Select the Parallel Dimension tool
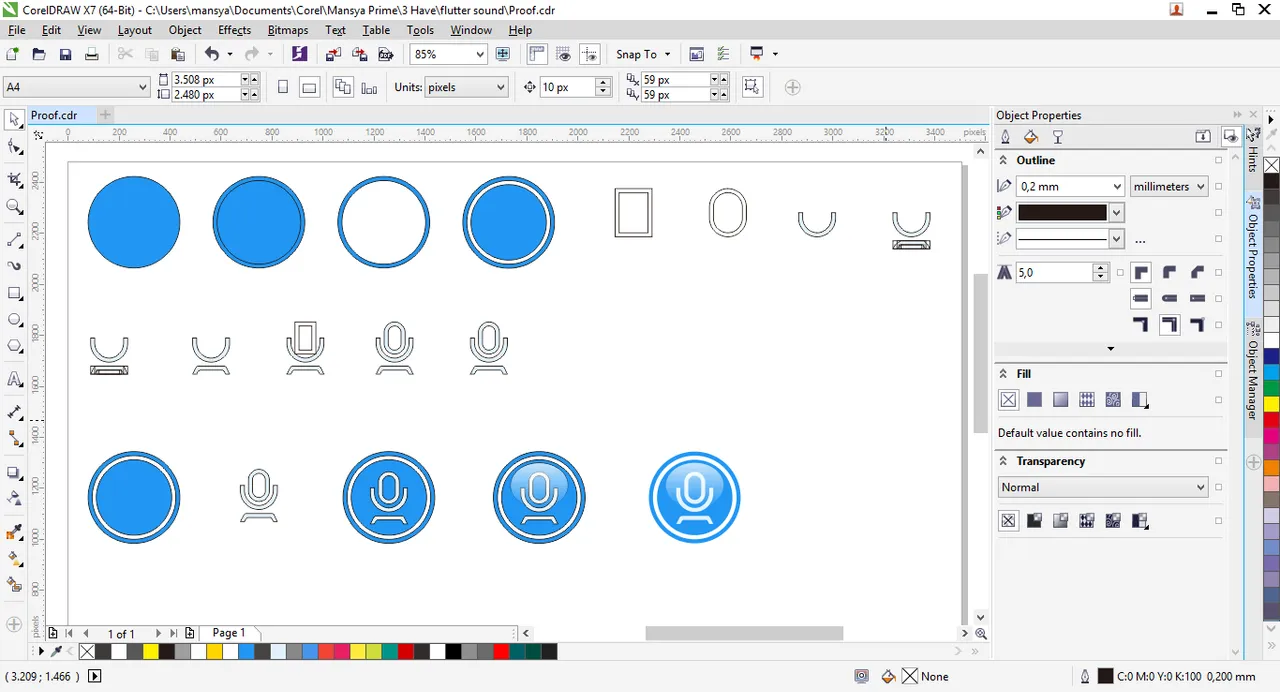Image resolution: width=1280 pixels, height=692 pixels. [14, 412]
